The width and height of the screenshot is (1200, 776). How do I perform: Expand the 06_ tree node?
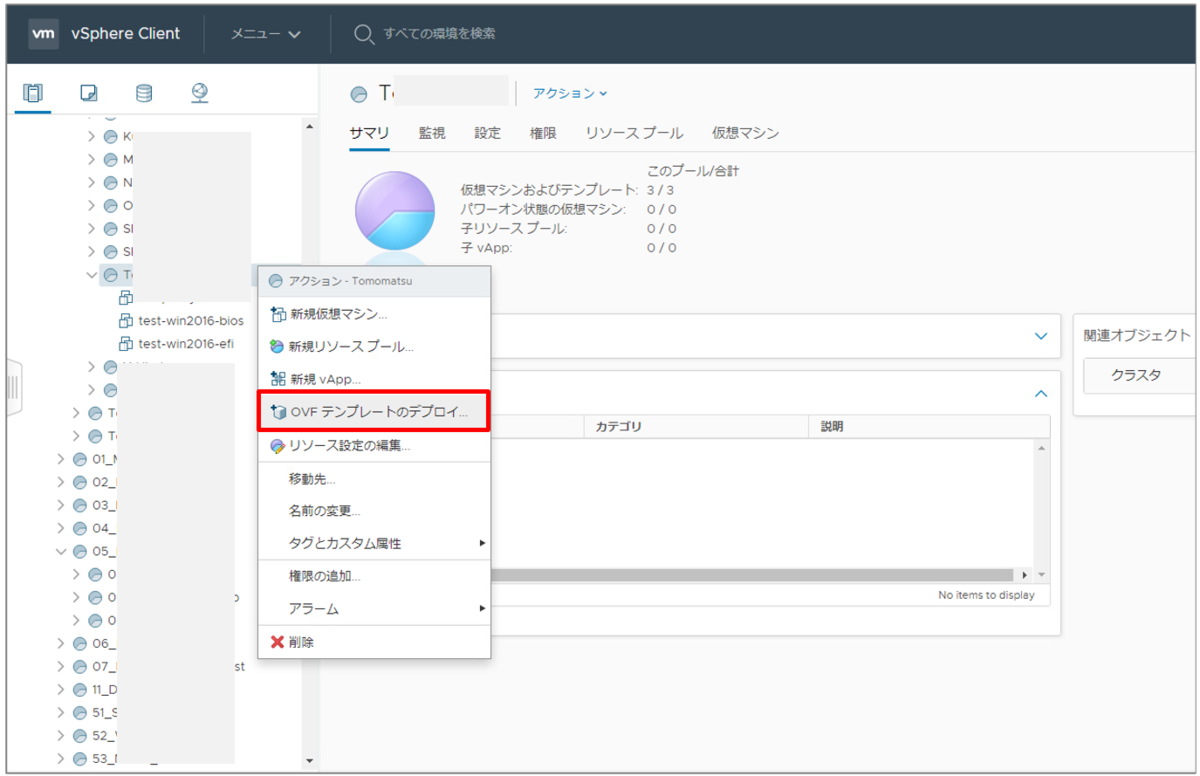point(62,644)
